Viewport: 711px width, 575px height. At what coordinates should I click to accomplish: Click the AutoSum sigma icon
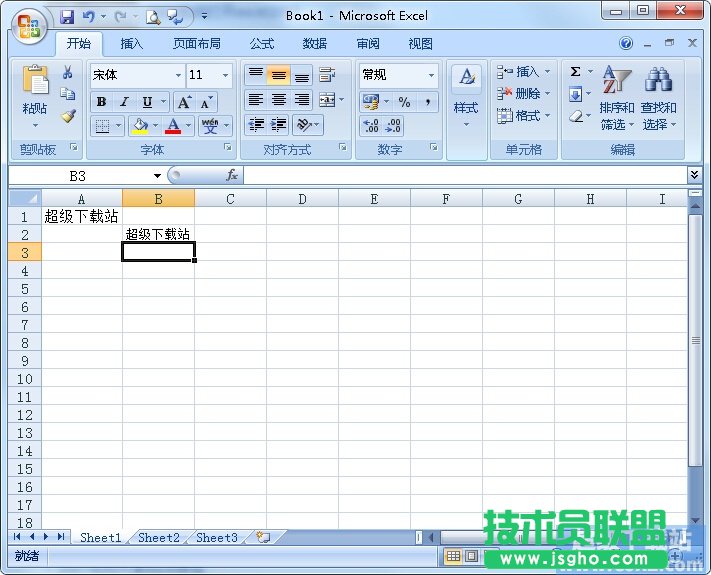pyautogui.click(x=575, y=72)
